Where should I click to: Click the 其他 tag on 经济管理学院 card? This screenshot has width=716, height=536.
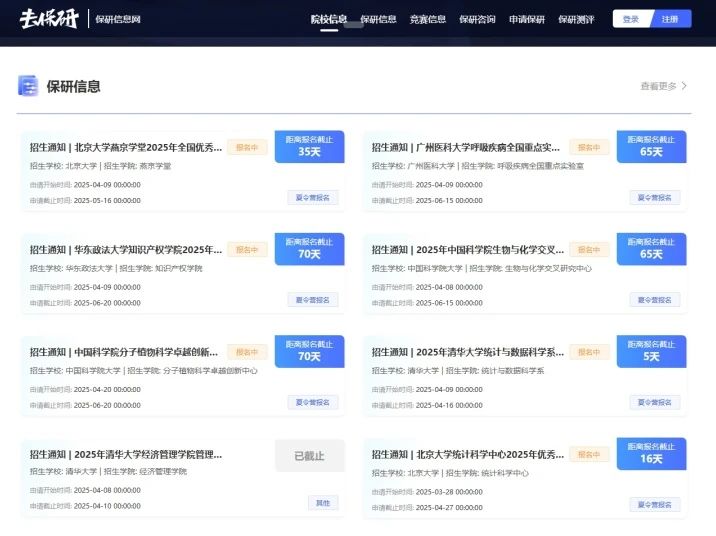click(x=323, y=503)
